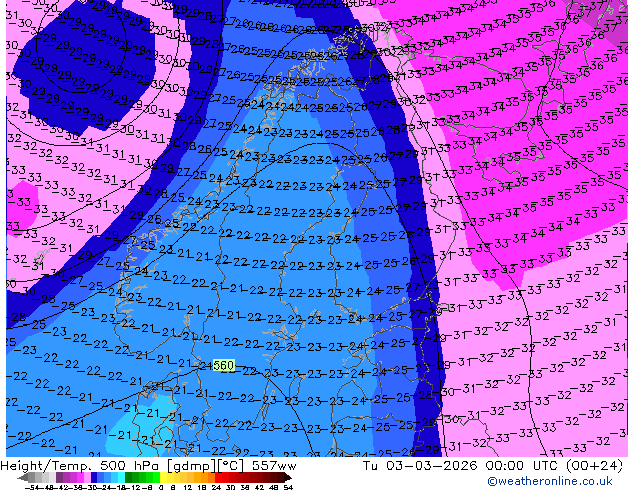Click the 54 label at legend's right end
Screen dimensions: 634x490
tap(288, 487)
